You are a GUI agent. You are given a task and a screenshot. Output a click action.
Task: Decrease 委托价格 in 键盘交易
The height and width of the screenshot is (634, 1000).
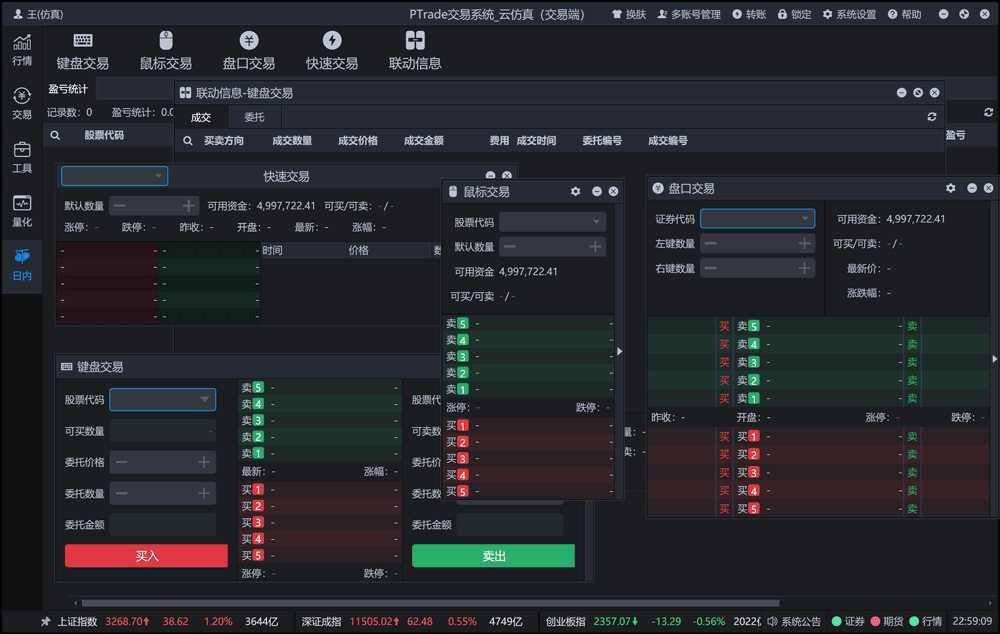coord(122,462)
